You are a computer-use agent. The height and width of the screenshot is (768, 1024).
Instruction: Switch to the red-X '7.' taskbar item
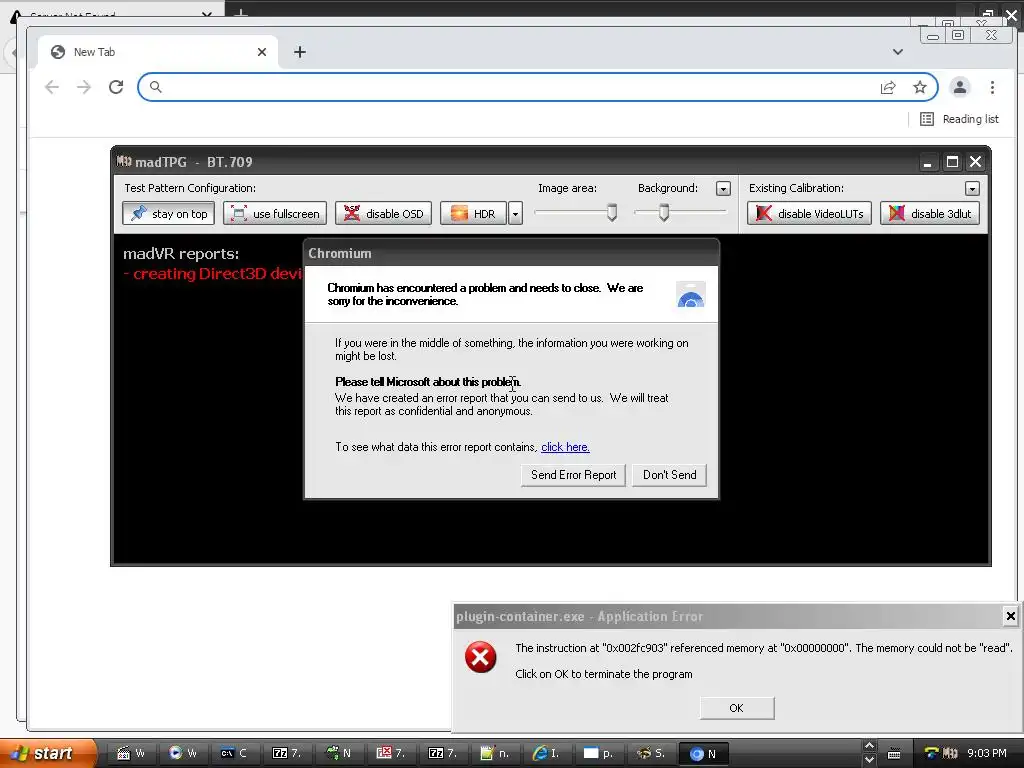coord(391,753)
